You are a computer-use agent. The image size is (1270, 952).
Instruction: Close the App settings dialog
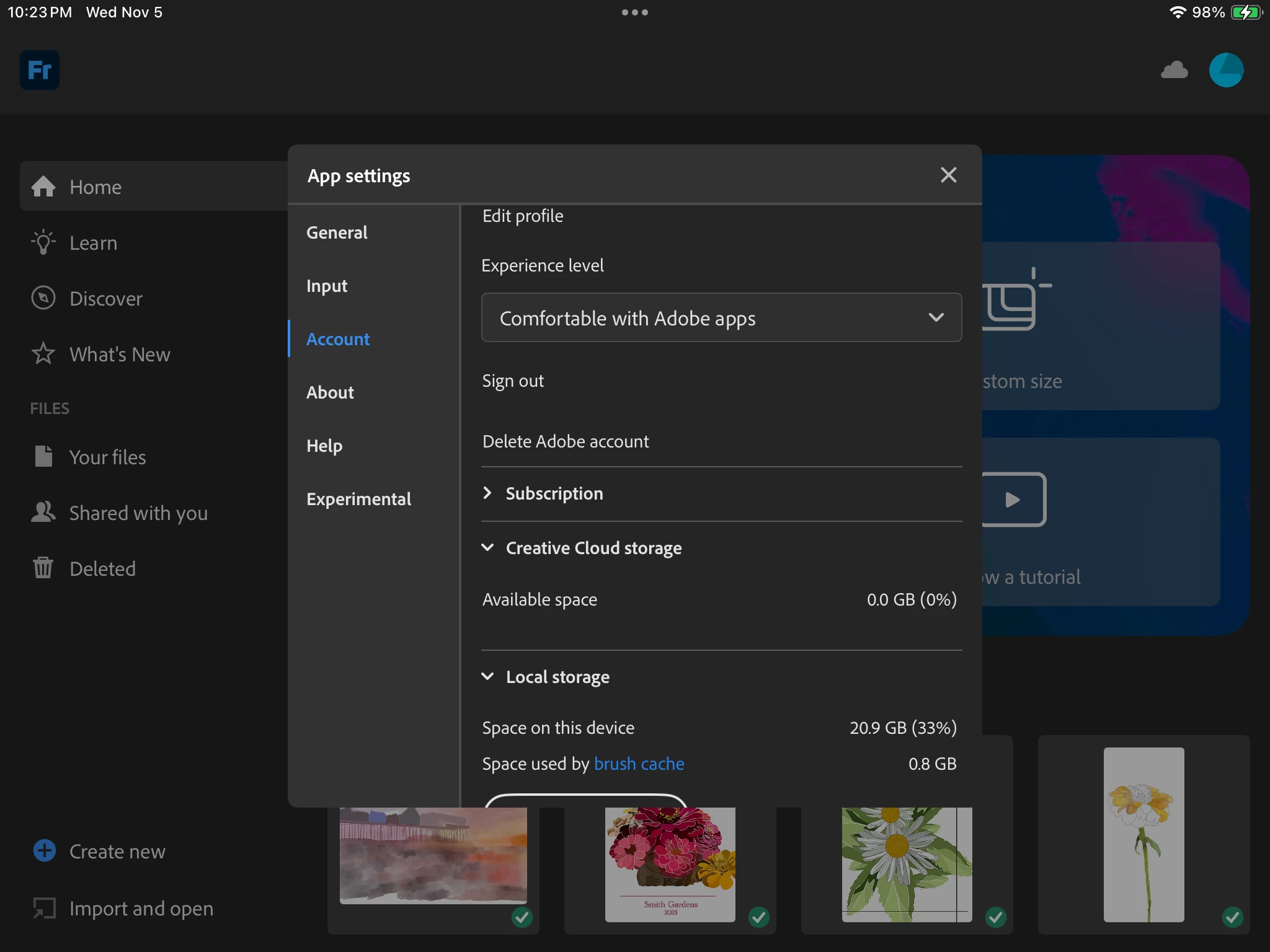[x=948, y=175]
